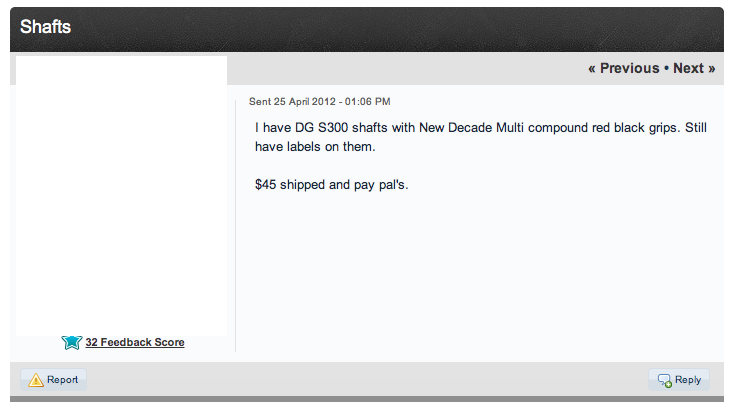Open the 32 Feedback Score link

(x=135, y=342)
